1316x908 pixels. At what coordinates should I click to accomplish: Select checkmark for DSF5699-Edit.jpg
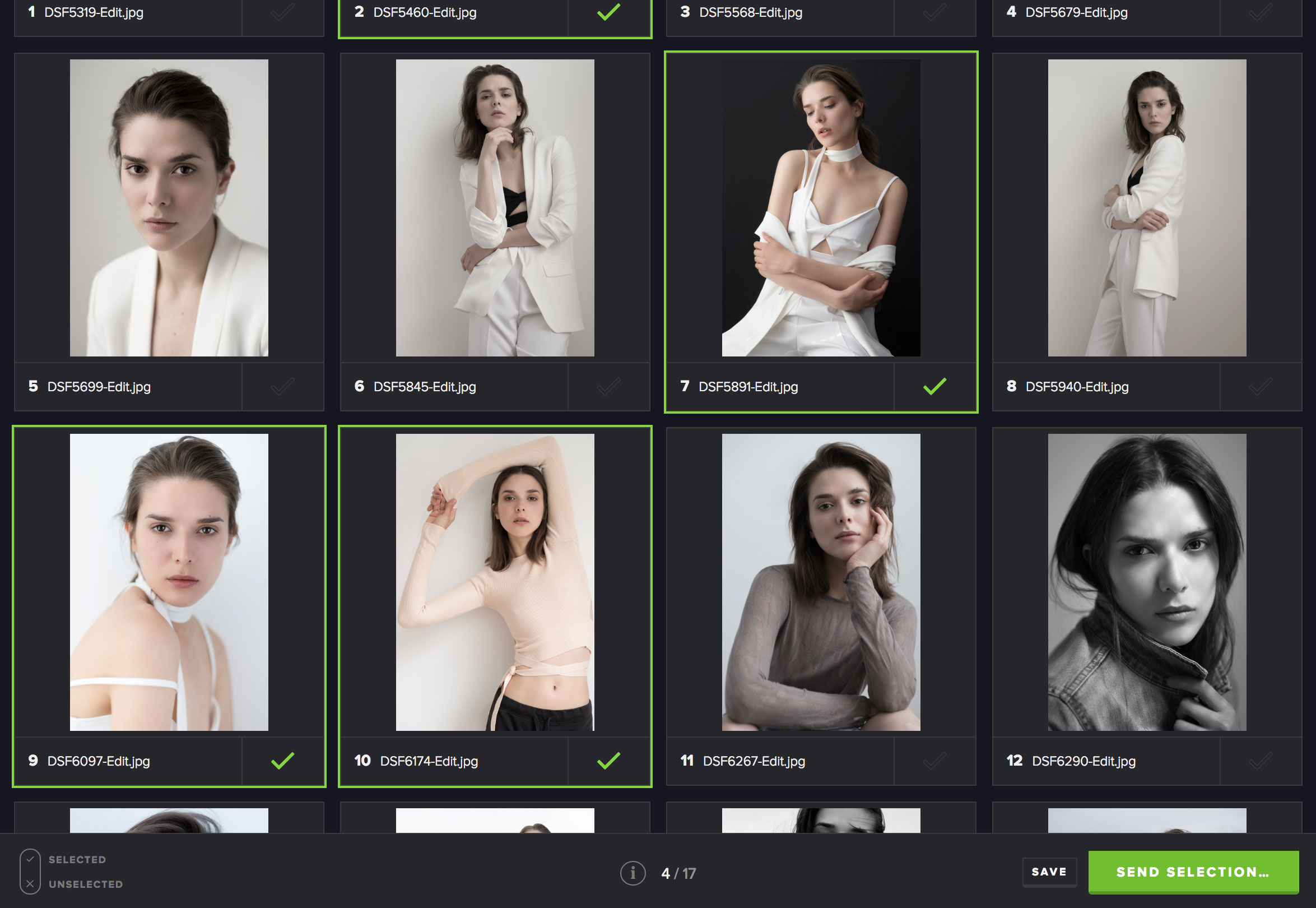tap(283, 387)
